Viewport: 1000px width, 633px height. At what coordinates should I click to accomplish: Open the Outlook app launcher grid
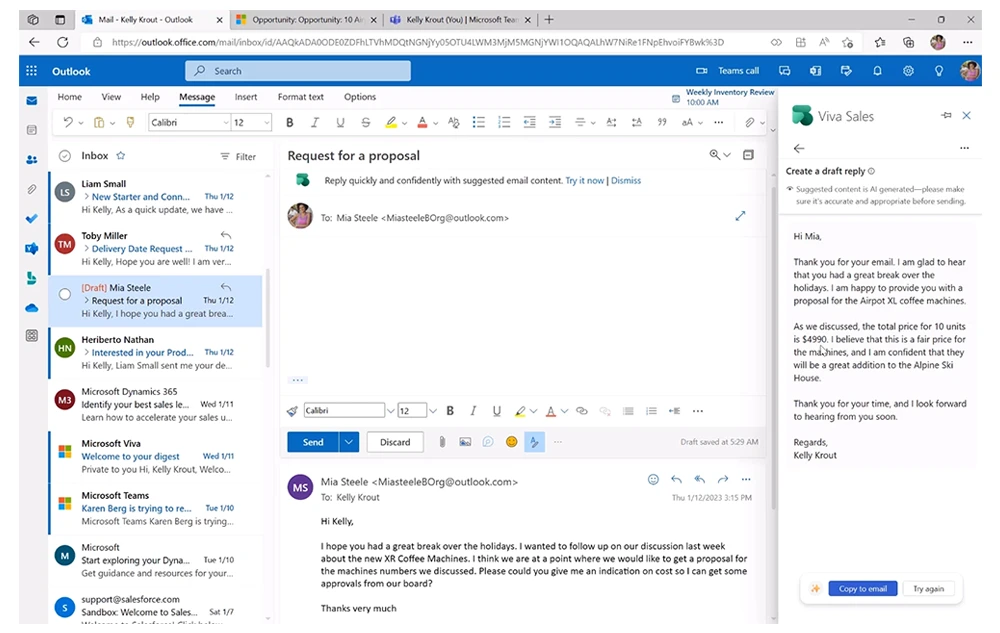[31, 71]
